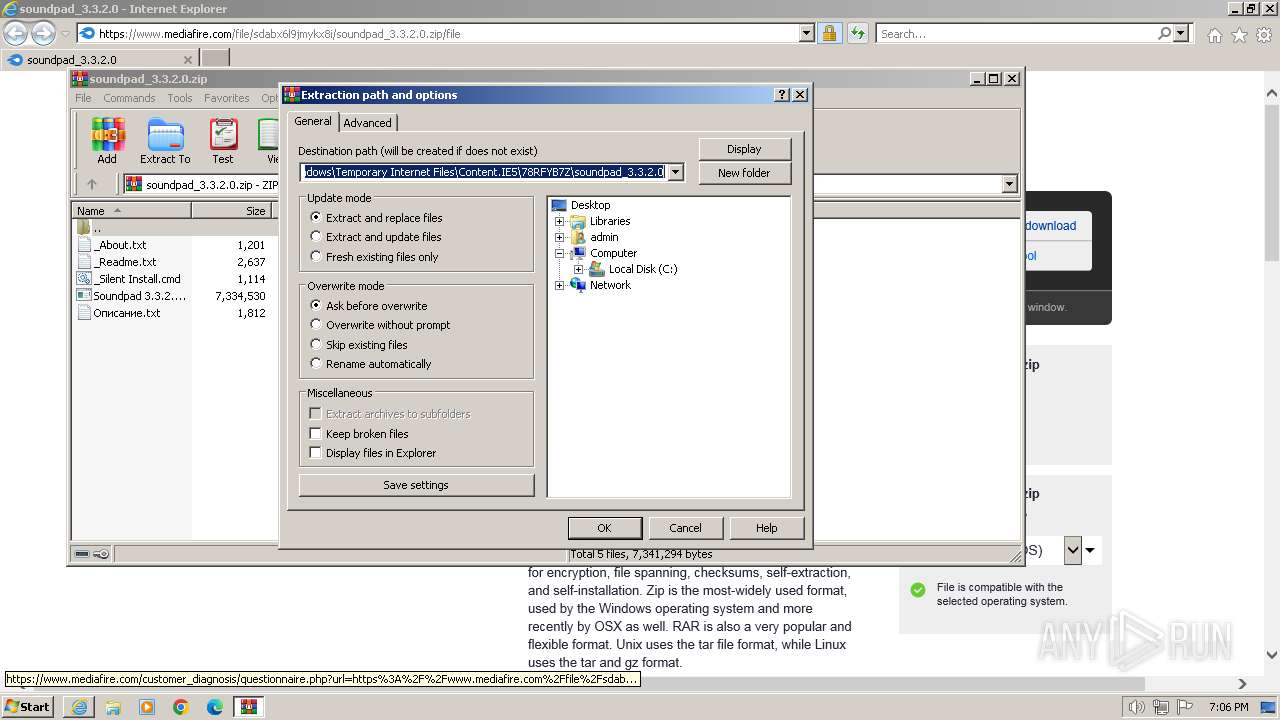The height and width of the screenshot is (720, 1280).
Task: Select Skip existing files
Action: click(x=316, y=345)
